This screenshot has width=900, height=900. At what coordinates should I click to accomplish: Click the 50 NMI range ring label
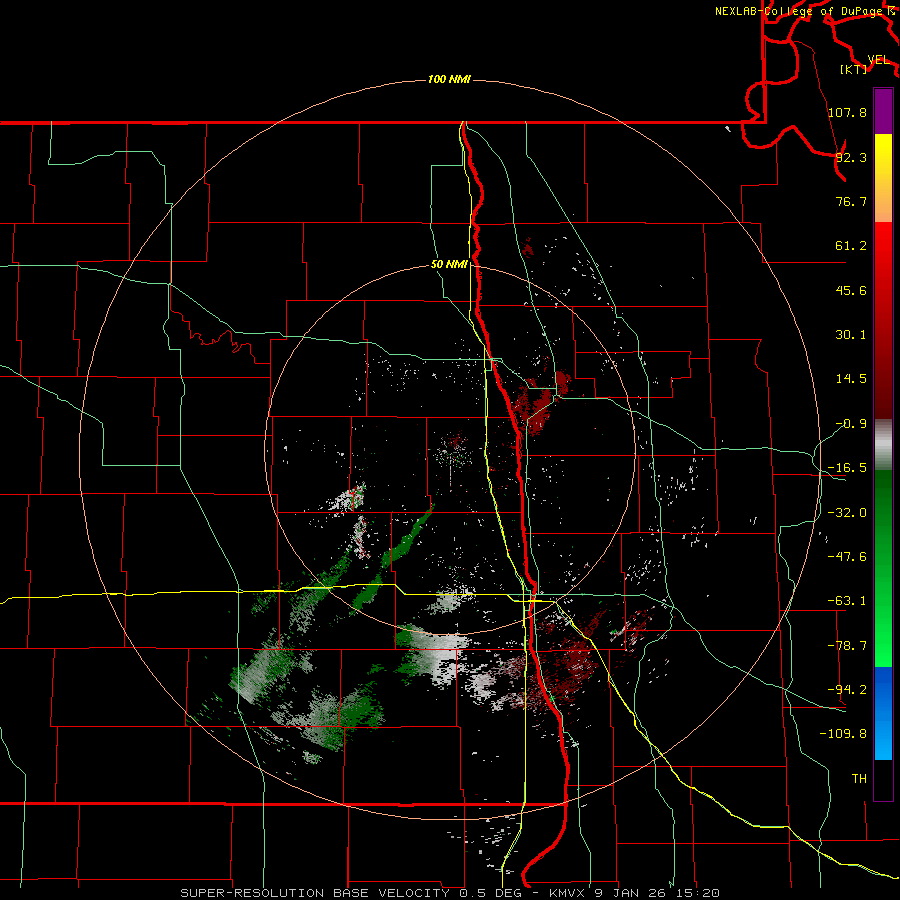click(x=449, y=265)
